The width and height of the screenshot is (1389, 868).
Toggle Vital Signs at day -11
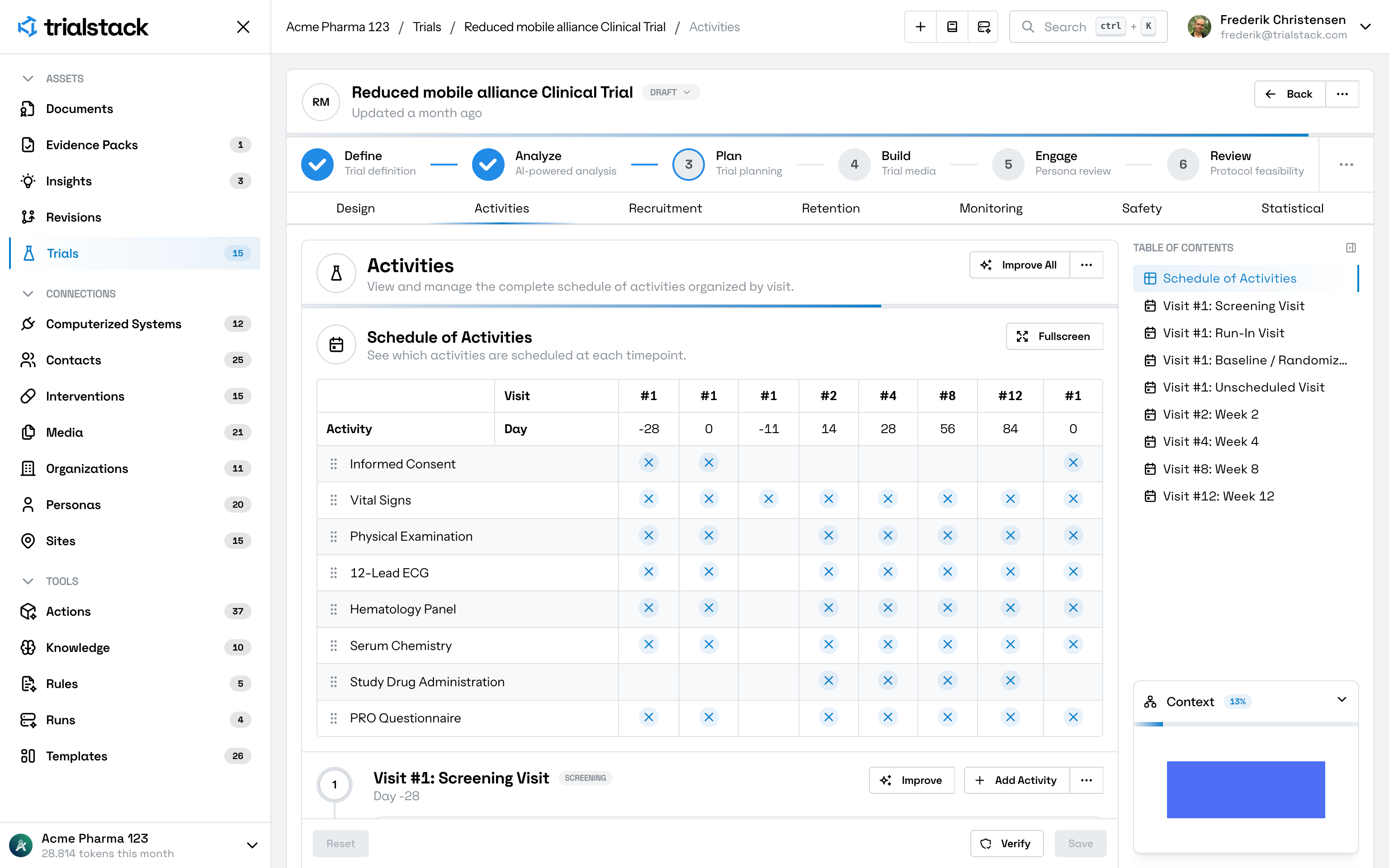(769, 499)
